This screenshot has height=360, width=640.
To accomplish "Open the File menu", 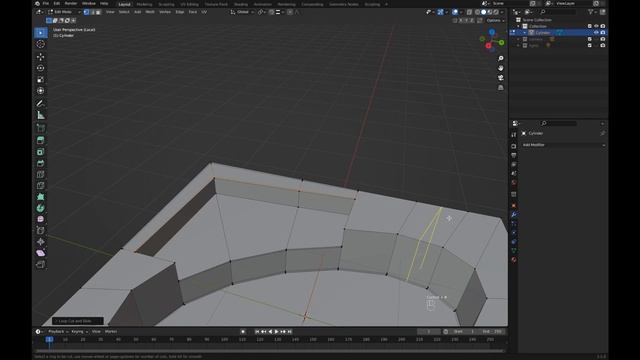I will (46, 4).
